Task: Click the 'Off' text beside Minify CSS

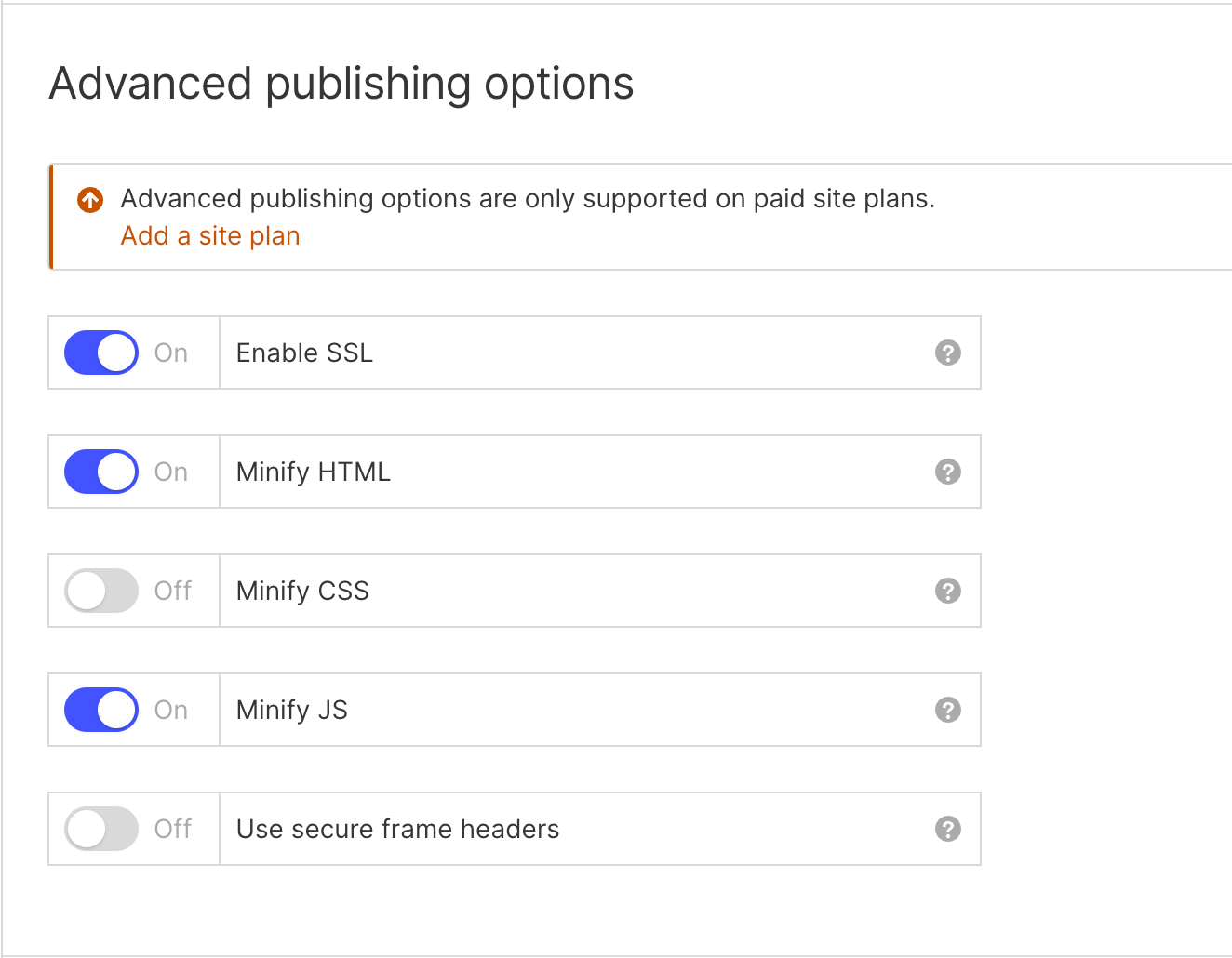Action: [173, 592]
